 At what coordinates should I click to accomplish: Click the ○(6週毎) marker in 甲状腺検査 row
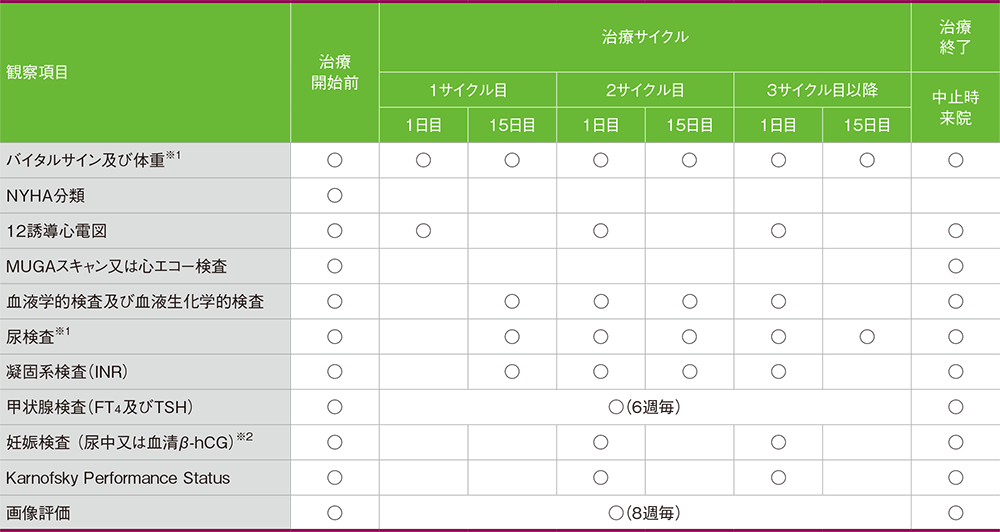pos(644,407)
